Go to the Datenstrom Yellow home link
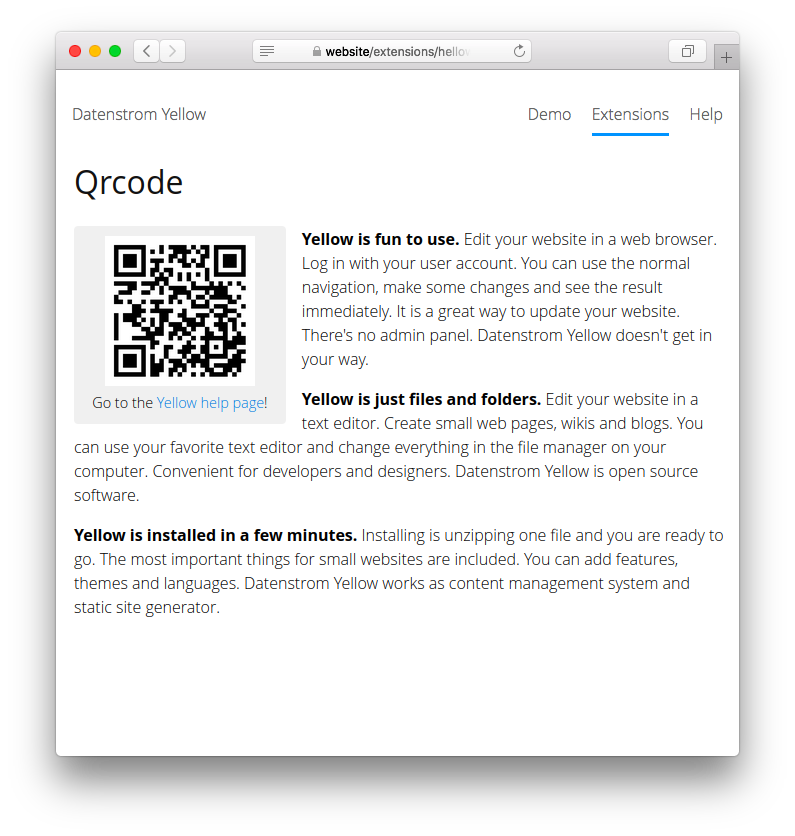Image resolution: width=795 pixels, height=836 pixels. [x=139, y=114]
